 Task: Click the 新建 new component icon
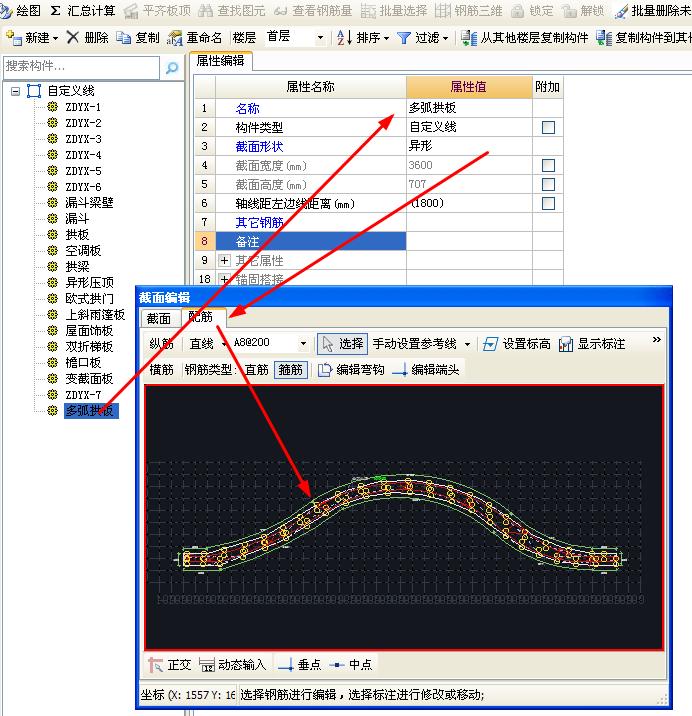point(15,37)
